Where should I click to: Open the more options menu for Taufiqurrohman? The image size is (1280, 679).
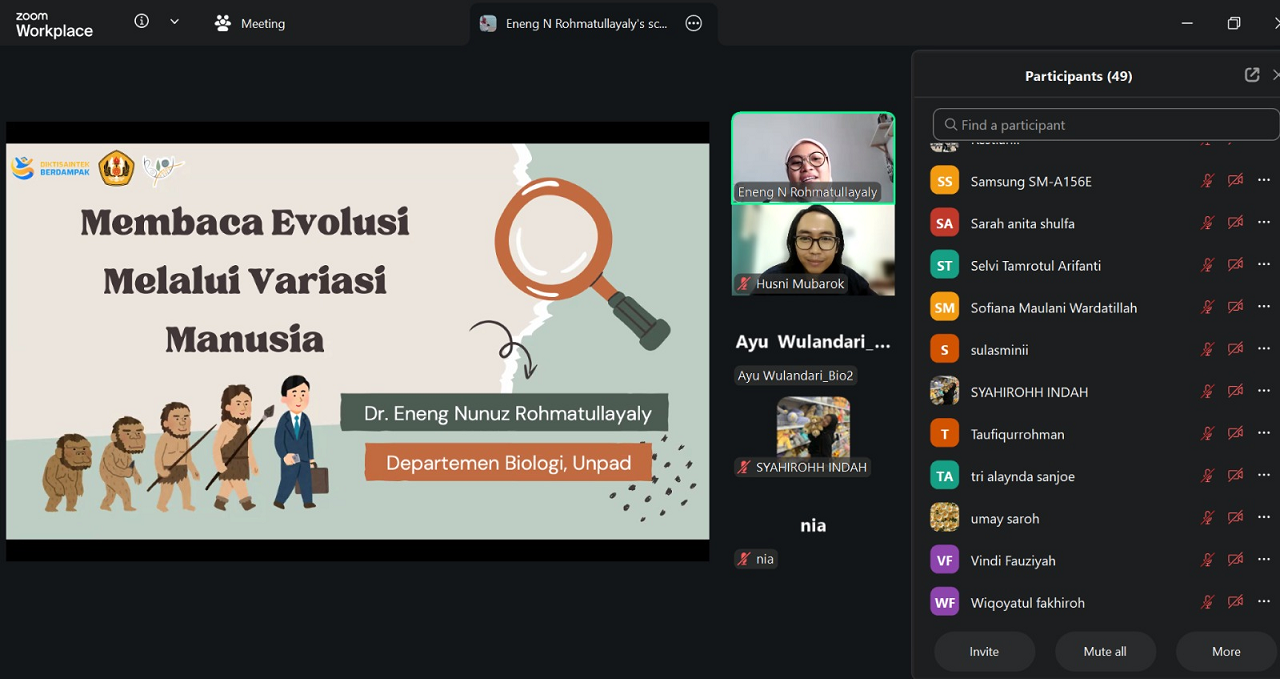(1264, 434)
